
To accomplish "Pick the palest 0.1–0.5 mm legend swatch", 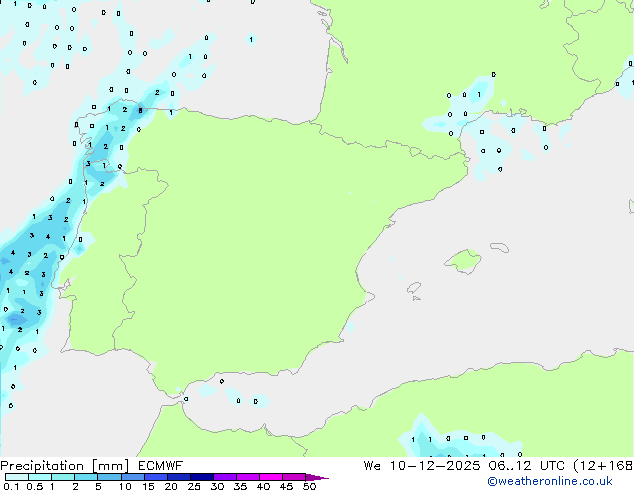I will coord(17,477).
